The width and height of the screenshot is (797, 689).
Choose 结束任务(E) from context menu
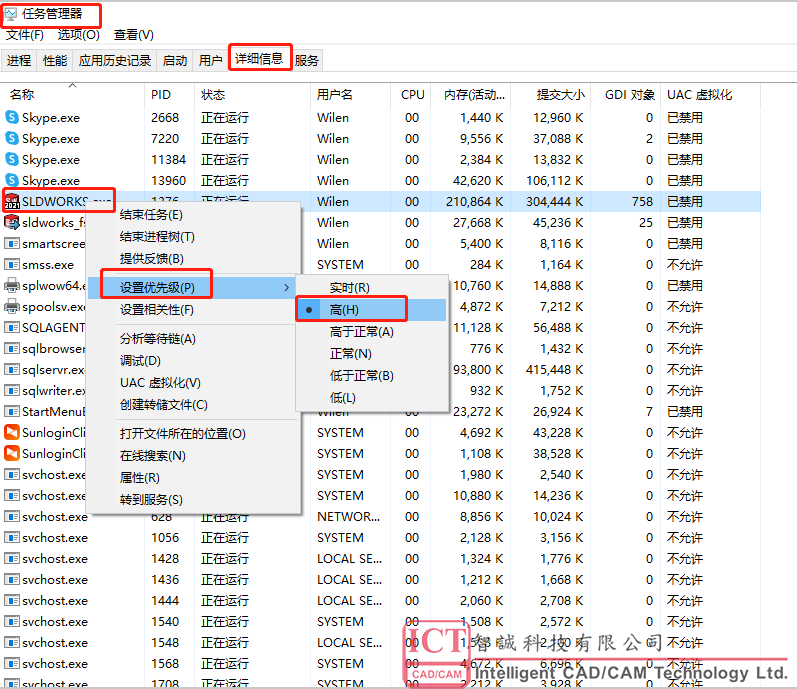[194, 215]
